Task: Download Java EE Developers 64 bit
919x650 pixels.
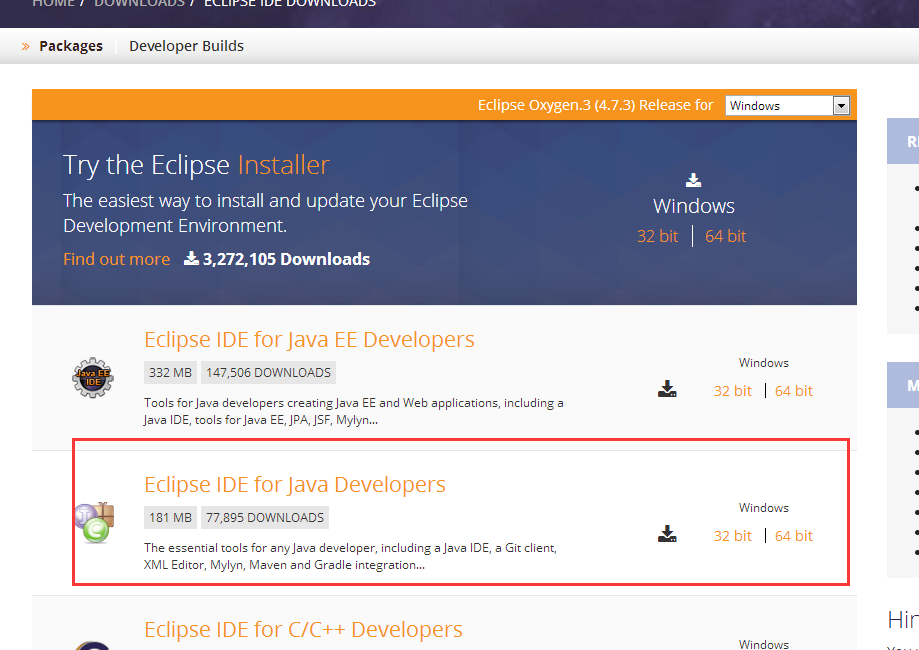Action: [794, 391]
